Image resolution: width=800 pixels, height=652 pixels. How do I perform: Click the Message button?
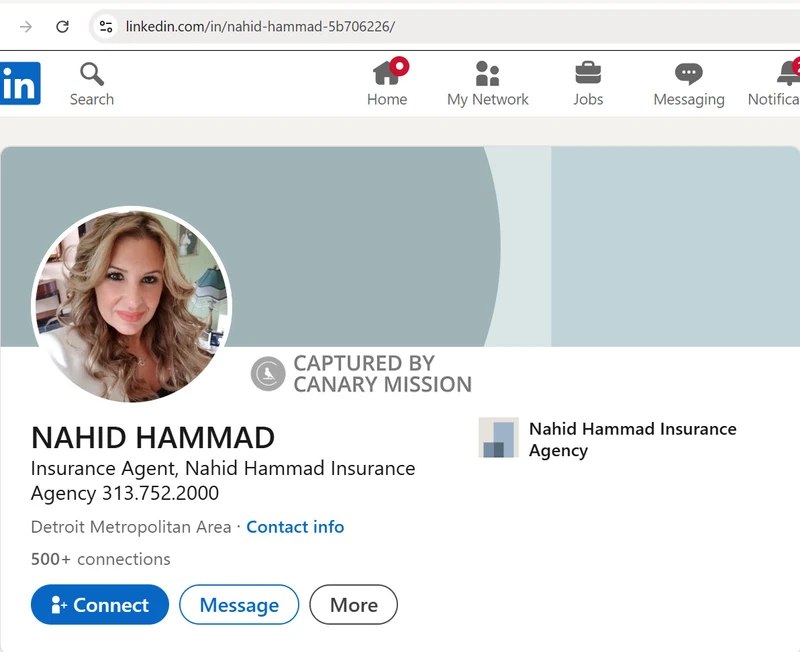click(239, 605)
